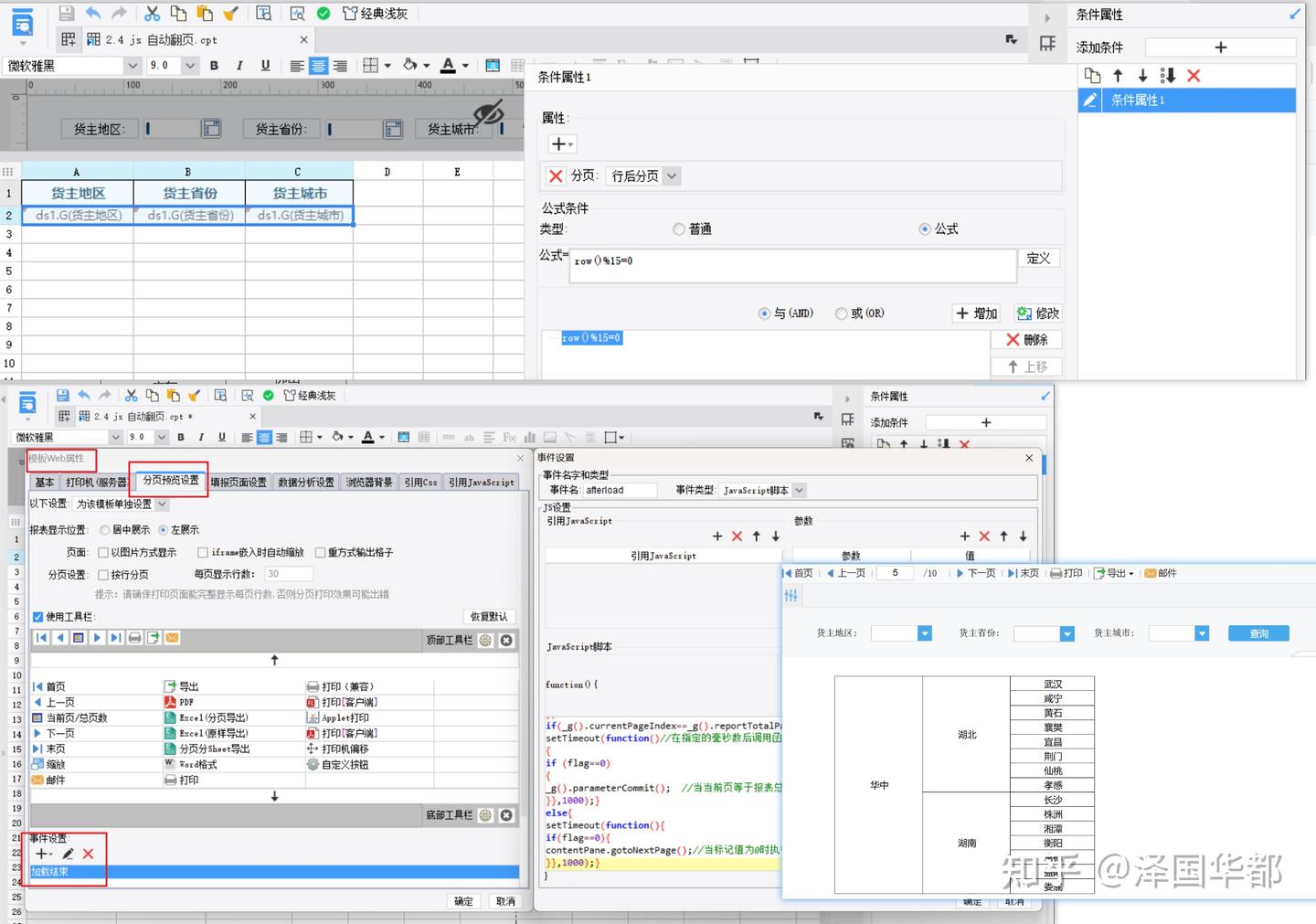Enable the 按行分页 checkbox
Viewport: 1316px width, 924px height.
[x=103, y=575]
